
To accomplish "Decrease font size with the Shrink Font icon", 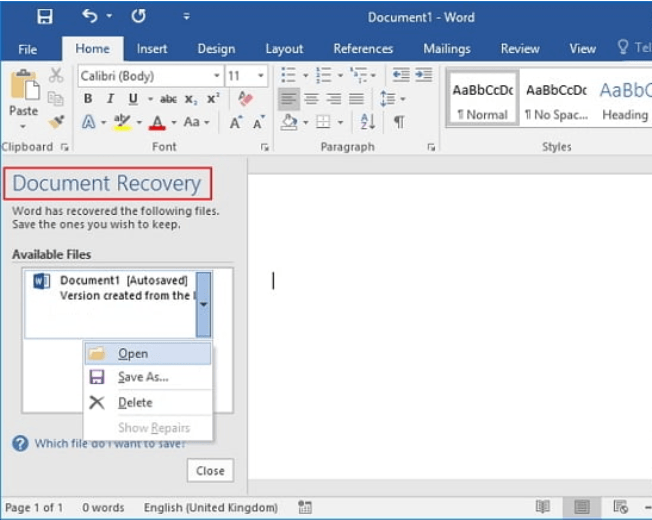I will [259, 122].
